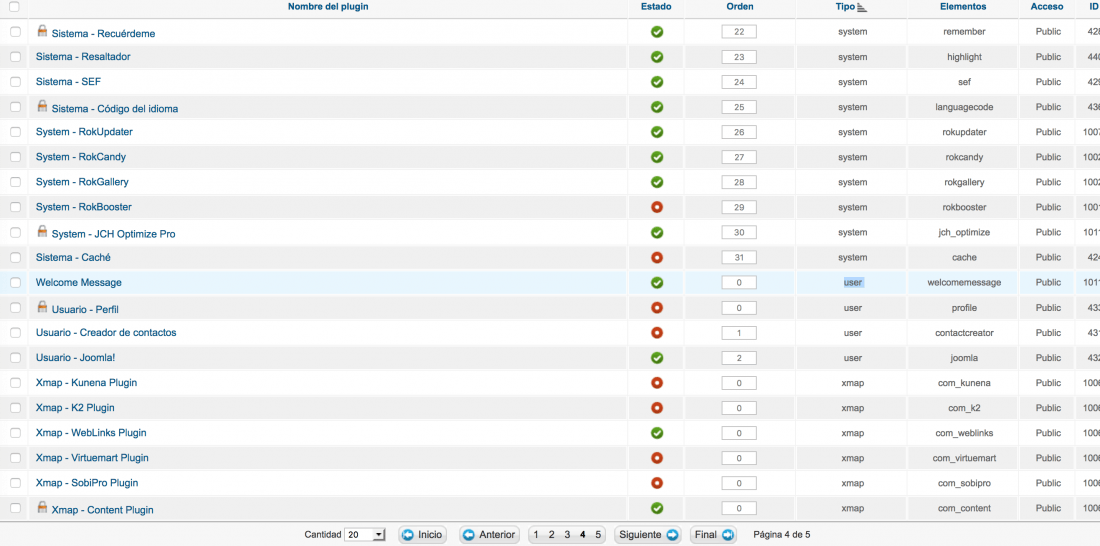Click status icon of Sistema - SEF
Viewport: 1100px width, 546px height.
[x=657, y=82]
